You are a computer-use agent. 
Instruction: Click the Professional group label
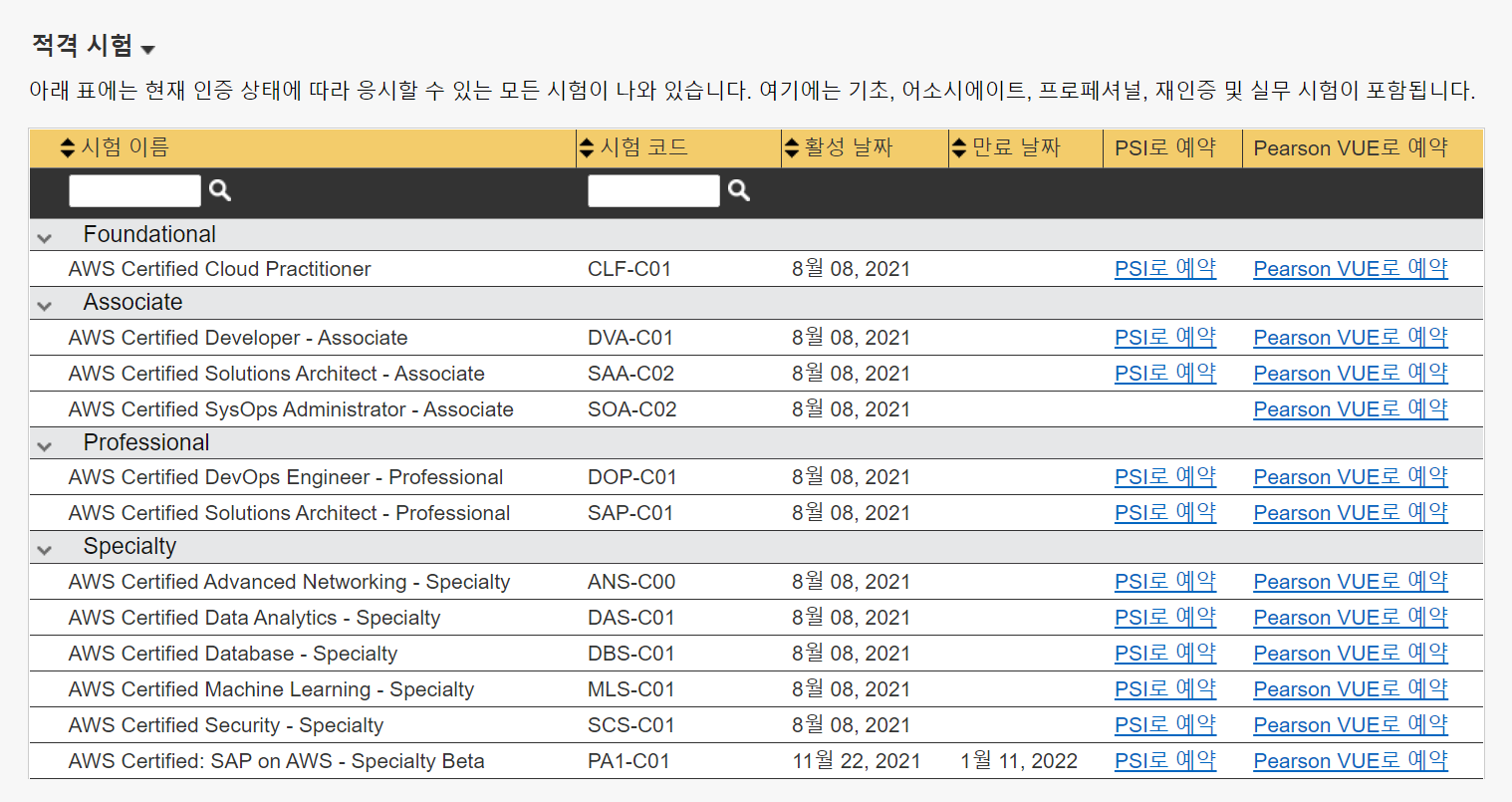(146, 442)
